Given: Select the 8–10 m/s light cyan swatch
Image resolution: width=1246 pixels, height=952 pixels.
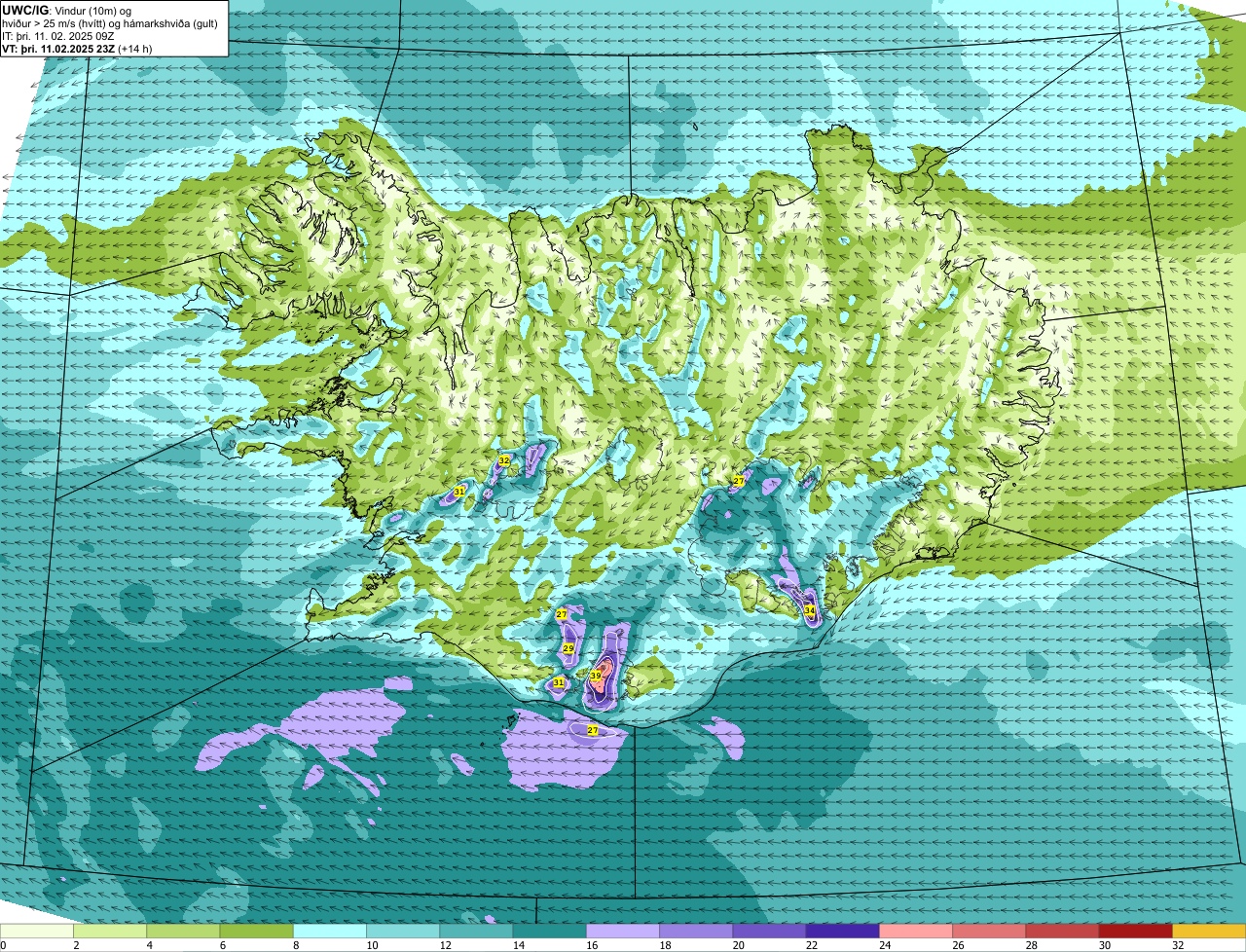Looking at the screenshot, I should tap(330, 931).
